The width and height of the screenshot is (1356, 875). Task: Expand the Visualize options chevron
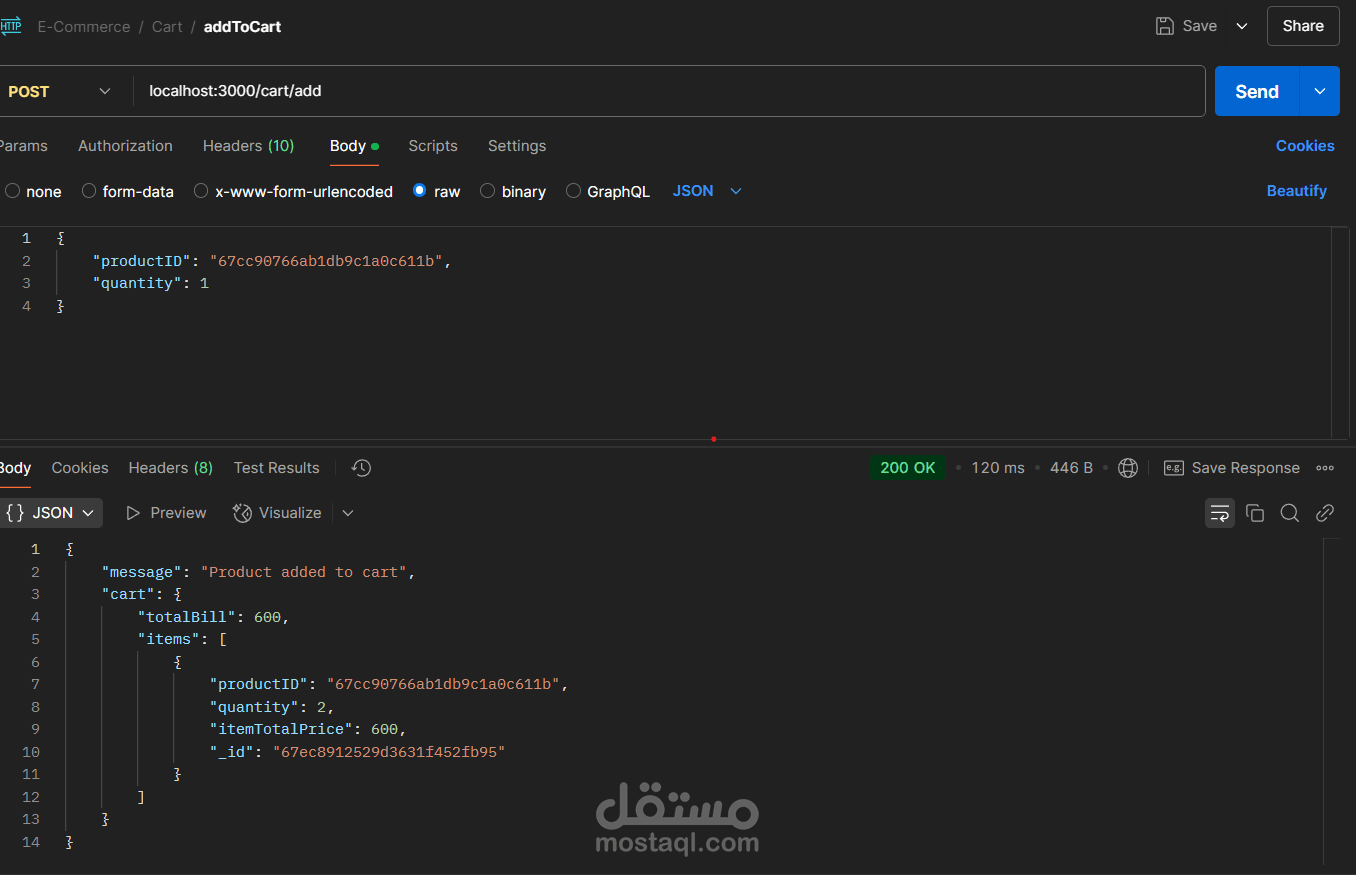click(x=348, y=513)
